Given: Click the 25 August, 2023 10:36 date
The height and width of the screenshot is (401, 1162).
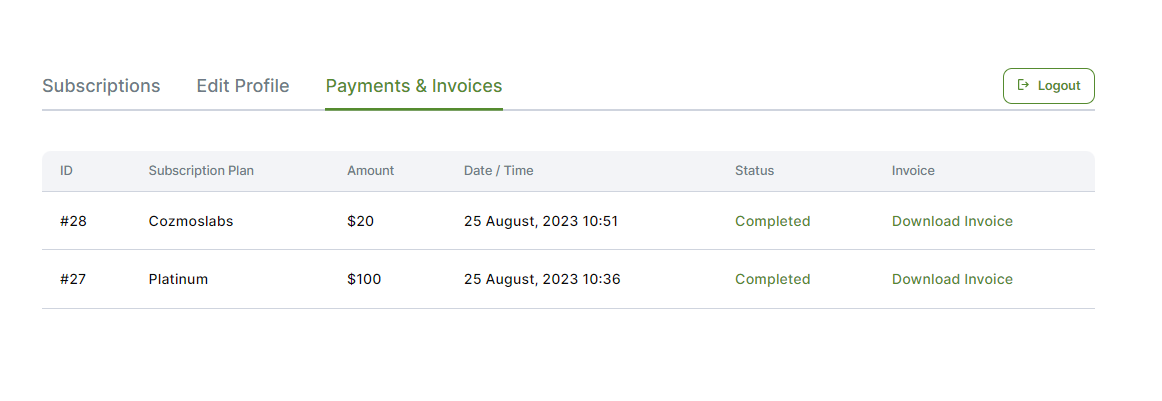Looking at the screenshot, I should pos(542,279).
